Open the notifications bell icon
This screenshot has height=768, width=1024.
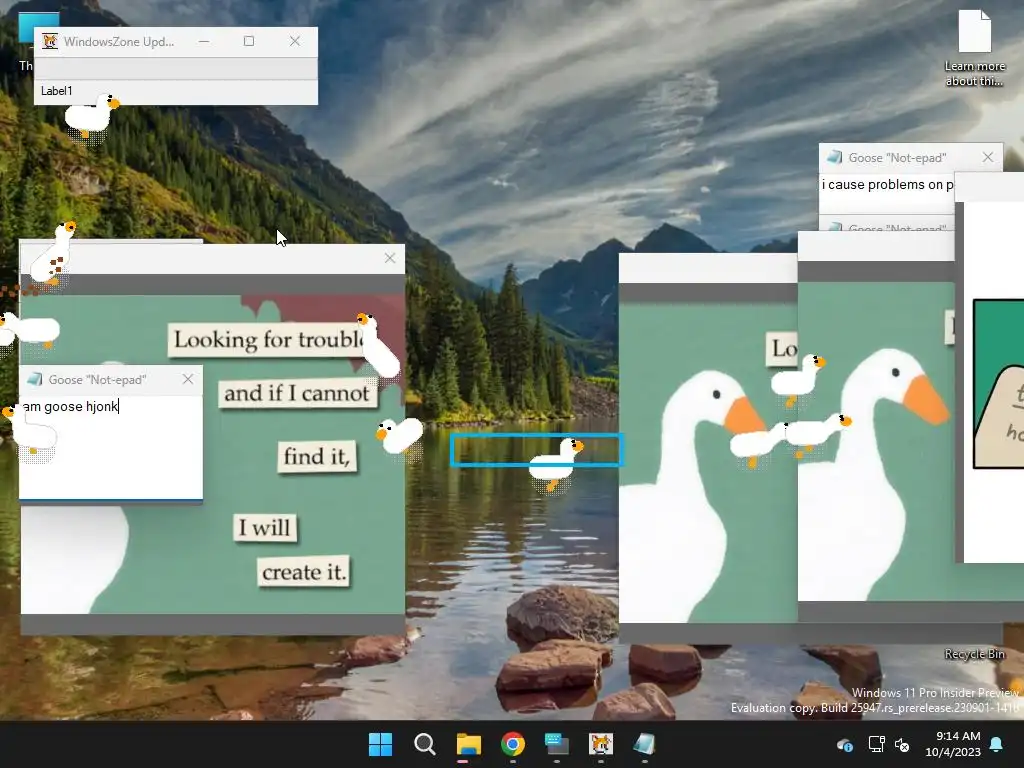click(x=996, y=744)
